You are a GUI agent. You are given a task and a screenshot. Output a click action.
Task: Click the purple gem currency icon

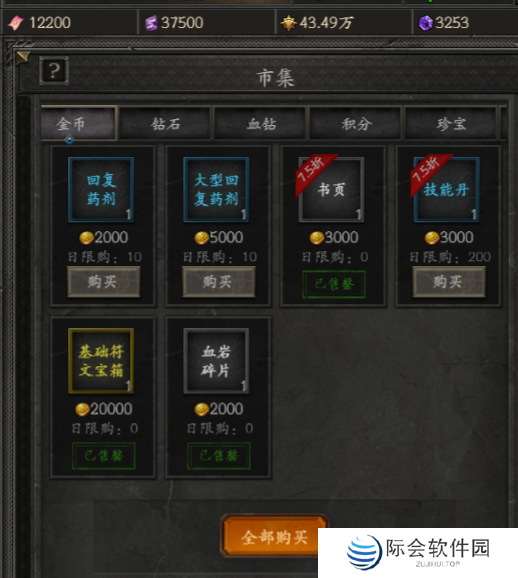tap(425, 23)
